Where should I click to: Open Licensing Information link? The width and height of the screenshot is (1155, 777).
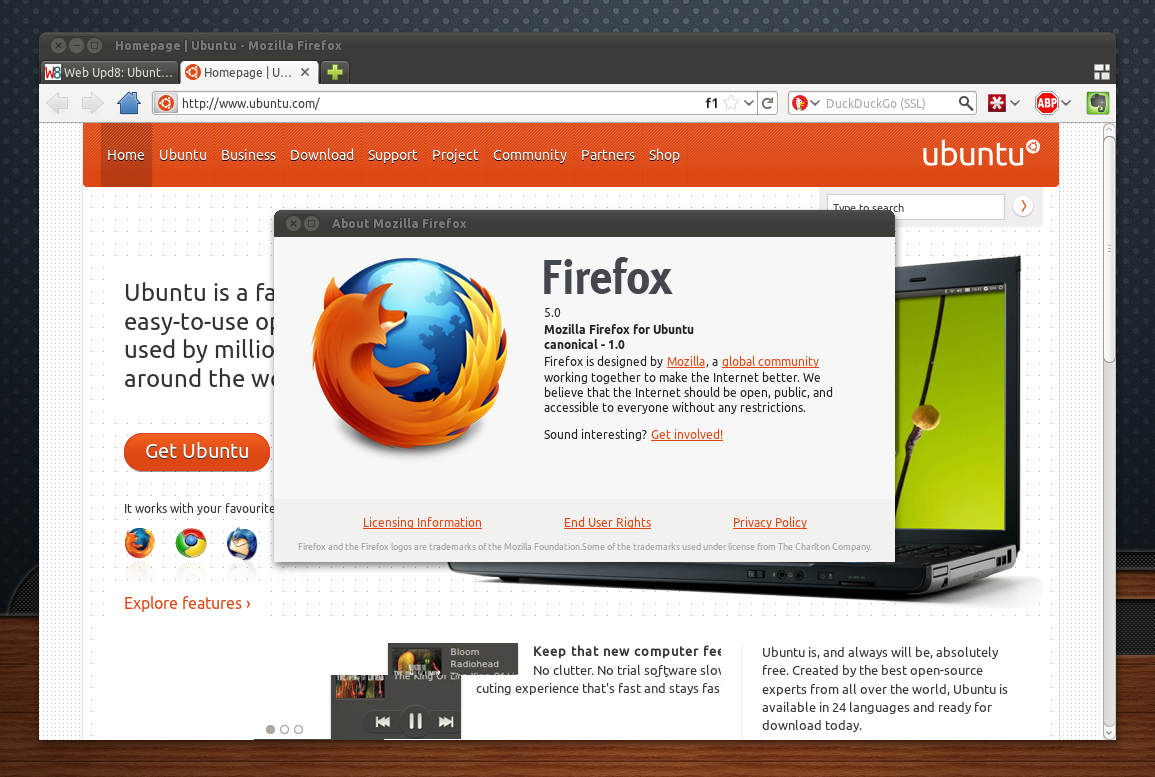pyautogui.click(x=422, y=522)
